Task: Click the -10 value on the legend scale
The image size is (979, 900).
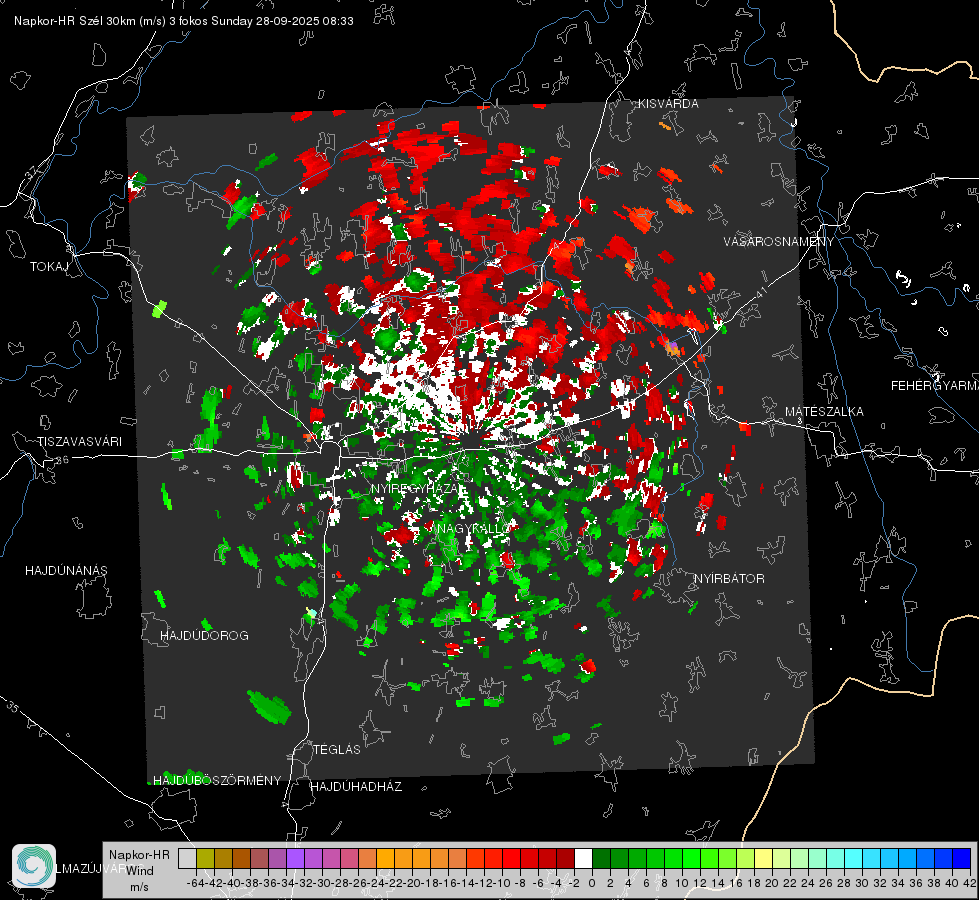Action: 502,884
